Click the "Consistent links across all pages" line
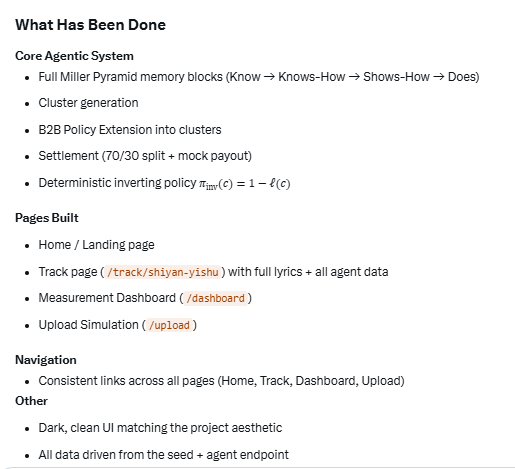Screen dimensions: 515x469 pos(221,381)
